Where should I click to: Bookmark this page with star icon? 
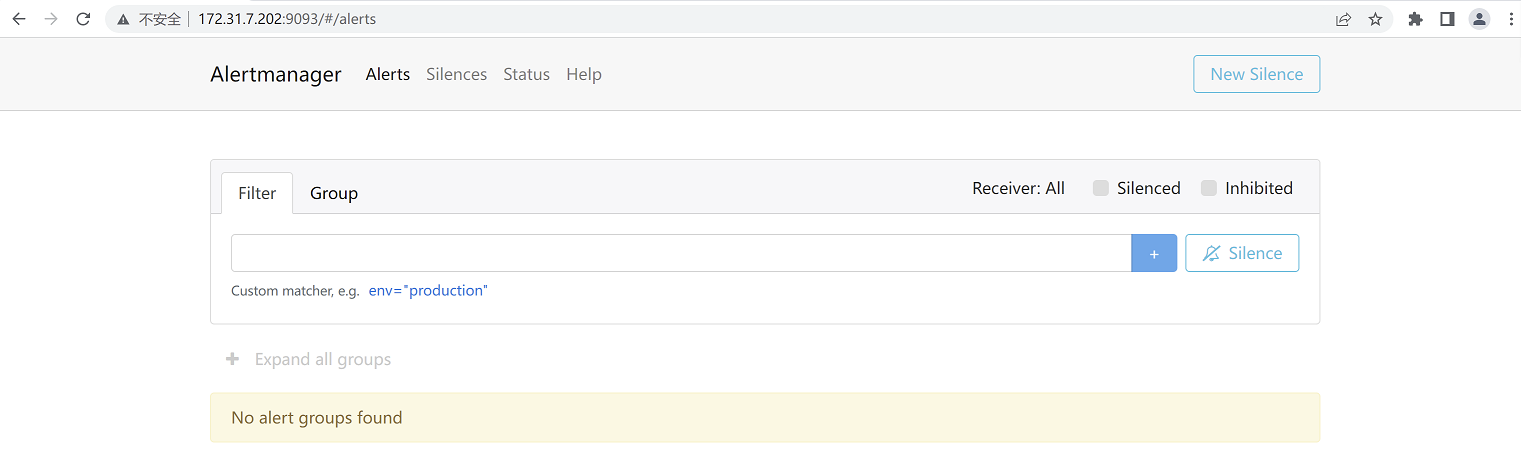pos(1375,19)
